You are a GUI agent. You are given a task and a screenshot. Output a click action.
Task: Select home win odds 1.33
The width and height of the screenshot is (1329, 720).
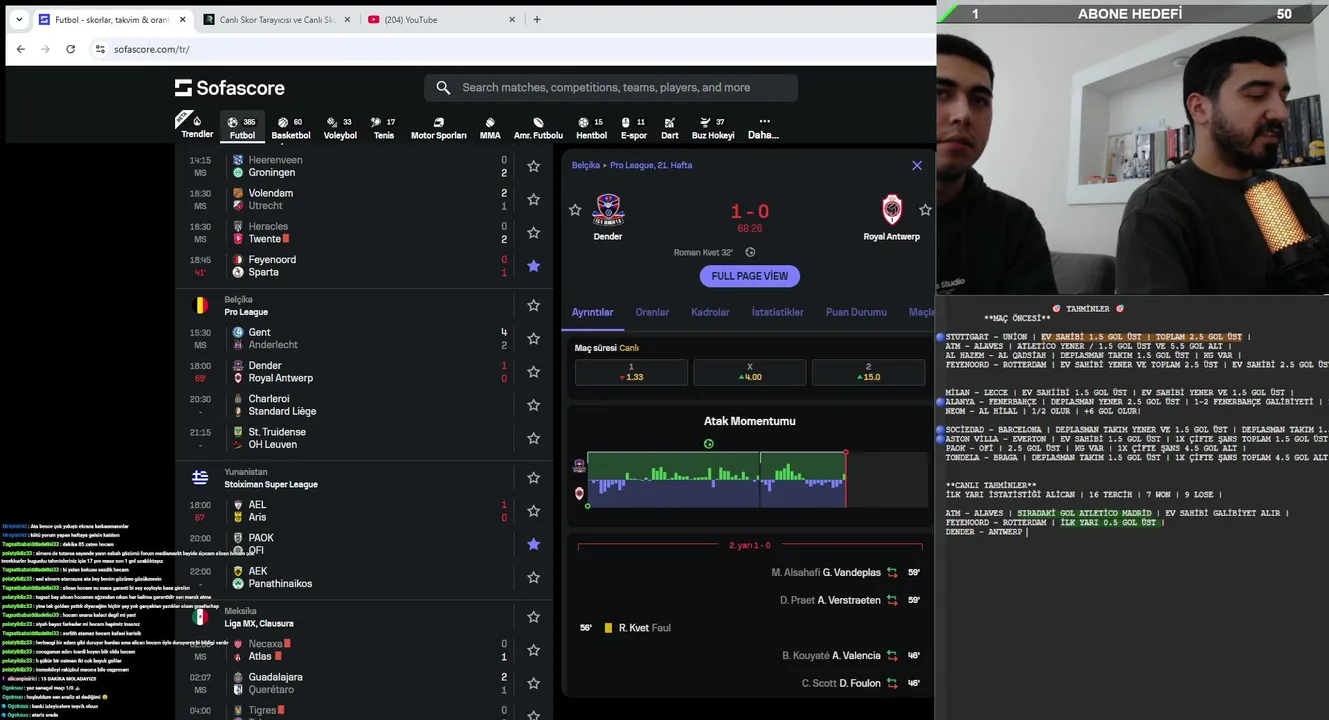631,372
